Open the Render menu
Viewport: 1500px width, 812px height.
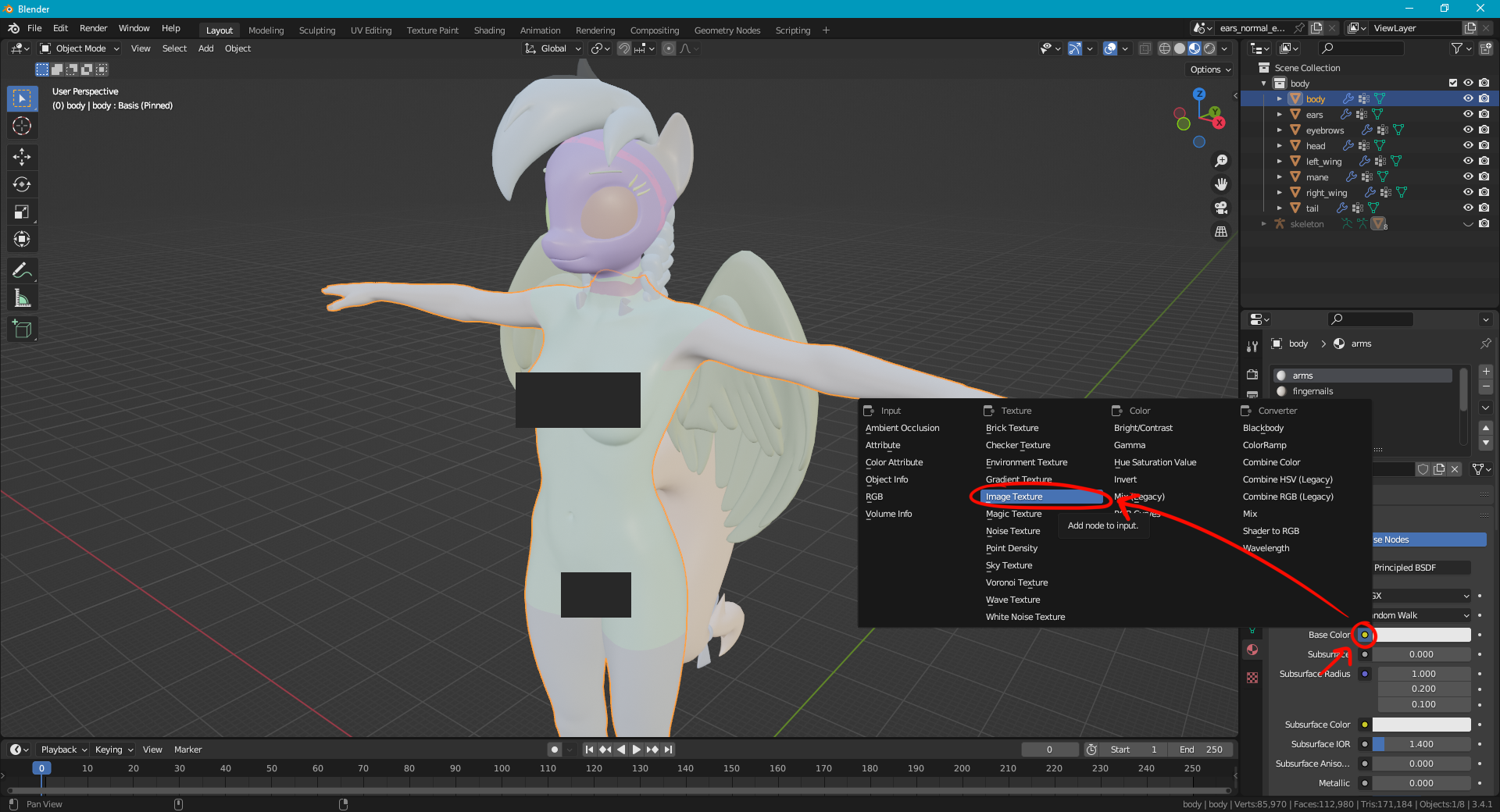tap(93, 28)
